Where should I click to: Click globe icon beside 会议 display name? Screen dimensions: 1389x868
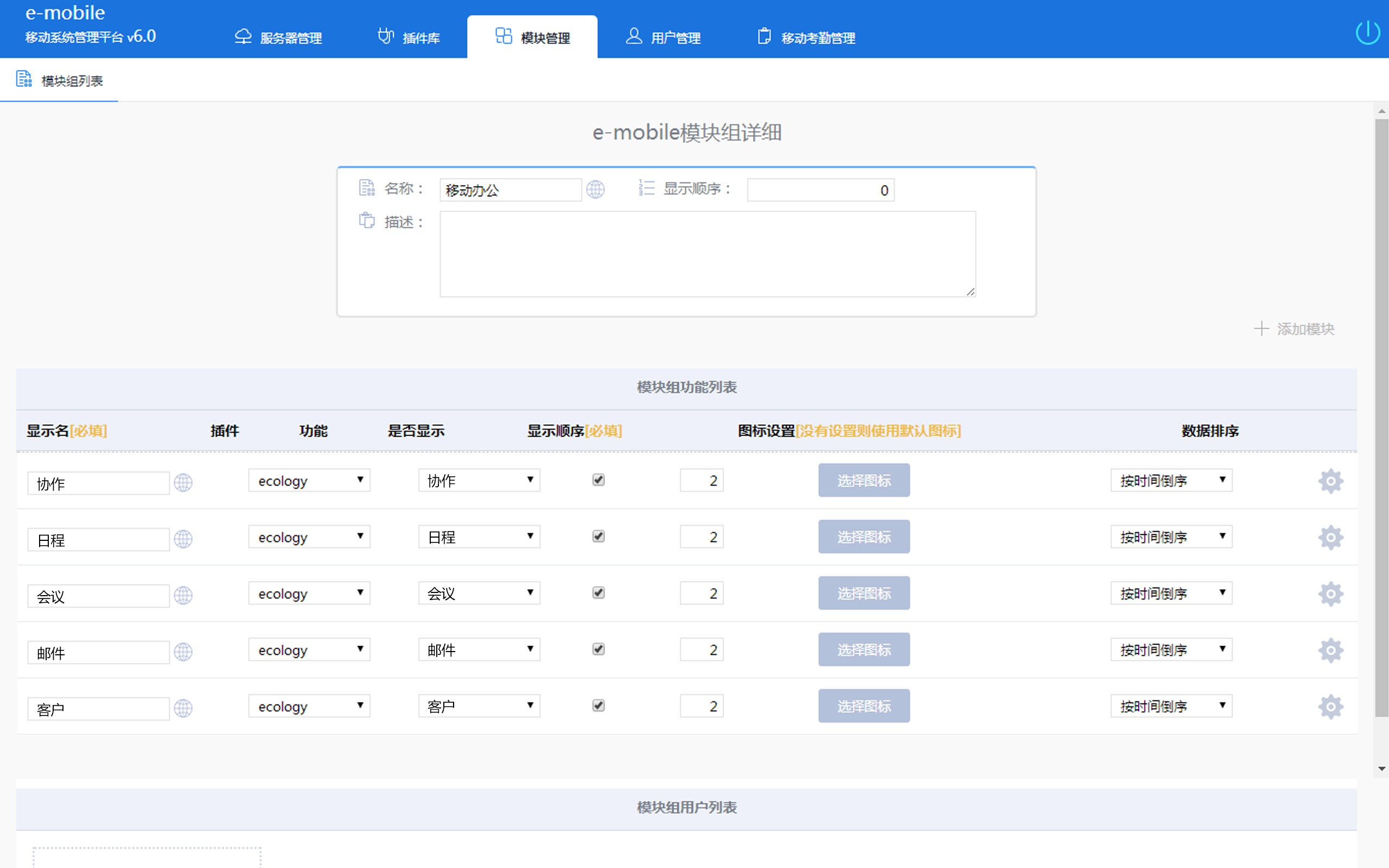[183, 595]
